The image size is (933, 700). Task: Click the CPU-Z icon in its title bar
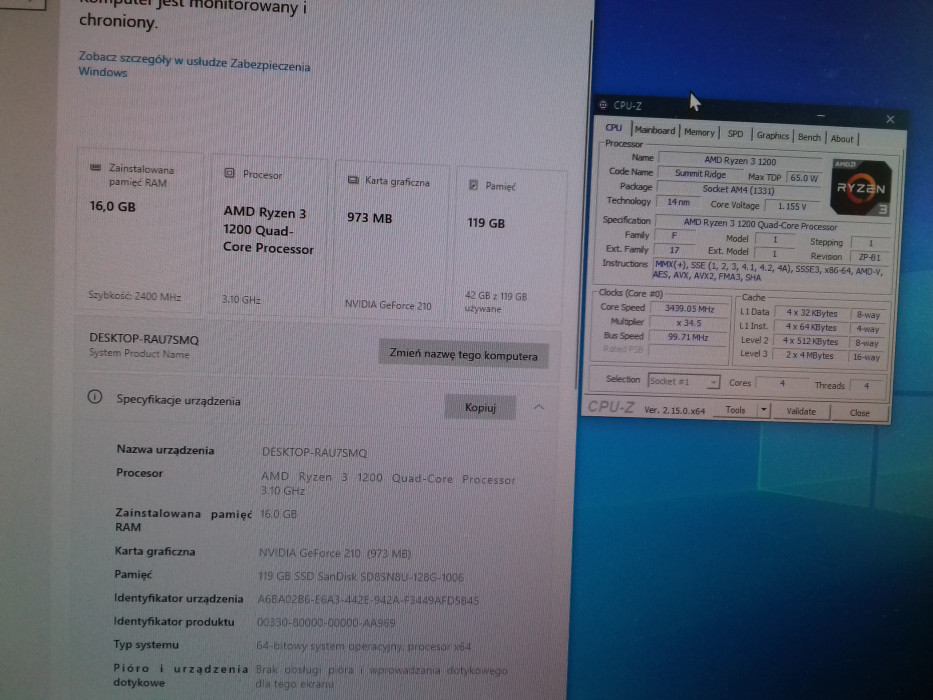(603, 105)
